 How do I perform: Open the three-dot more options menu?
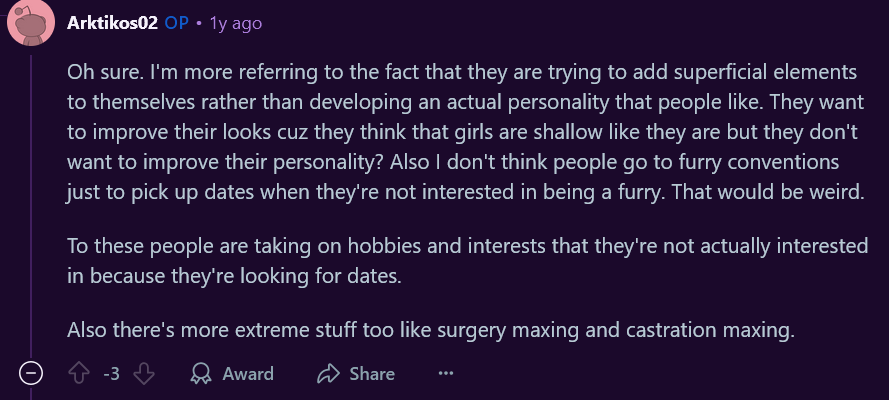tap(446, 374)
